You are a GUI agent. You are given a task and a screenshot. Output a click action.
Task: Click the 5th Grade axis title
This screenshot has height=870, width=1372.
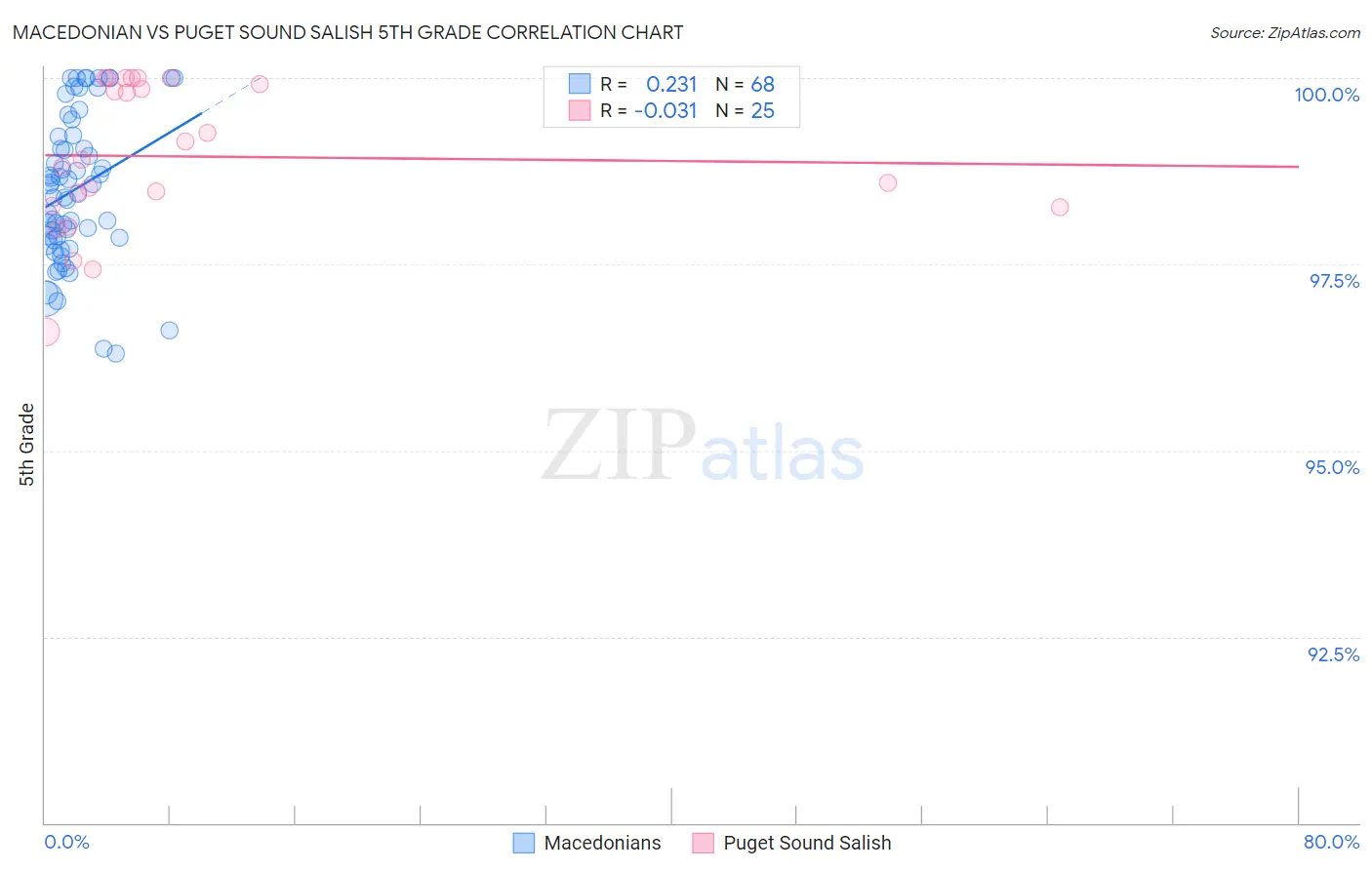click(26, 445)
